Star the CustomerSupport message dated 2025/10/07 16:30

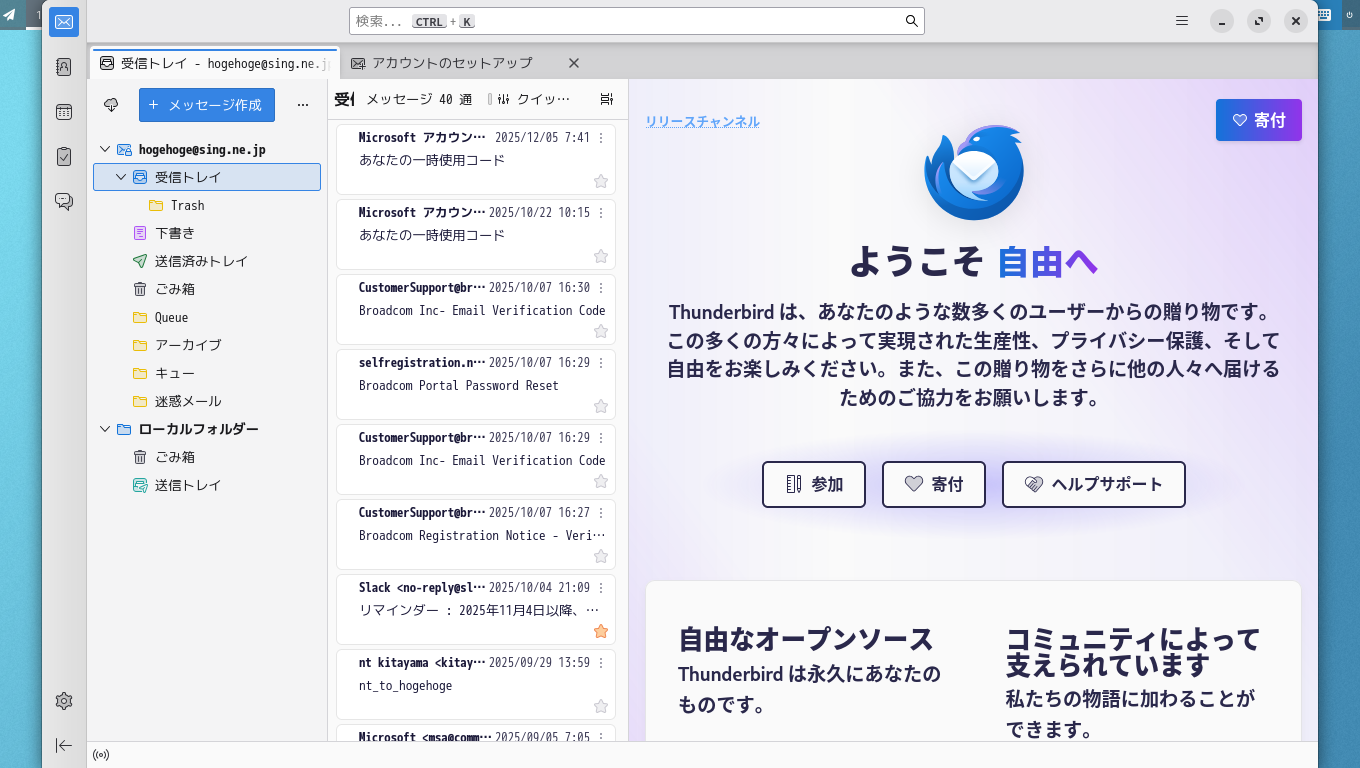(601, 331)
